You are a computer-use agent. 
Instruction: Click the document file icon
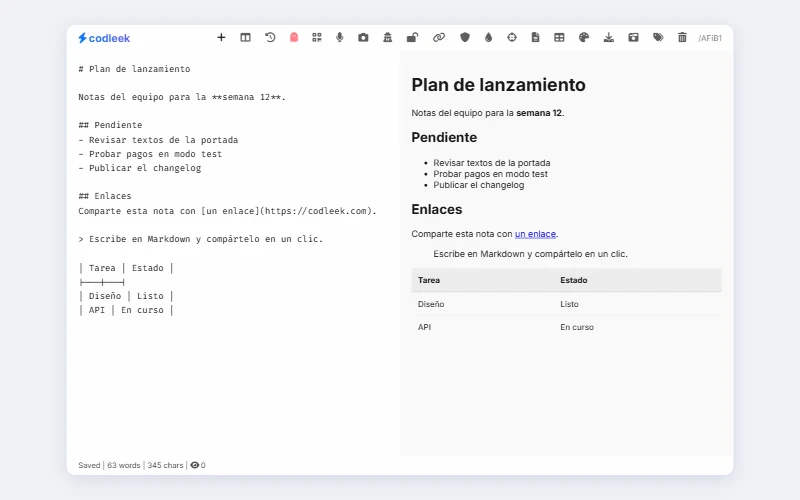pyautogui.click(x=535, y=37)
